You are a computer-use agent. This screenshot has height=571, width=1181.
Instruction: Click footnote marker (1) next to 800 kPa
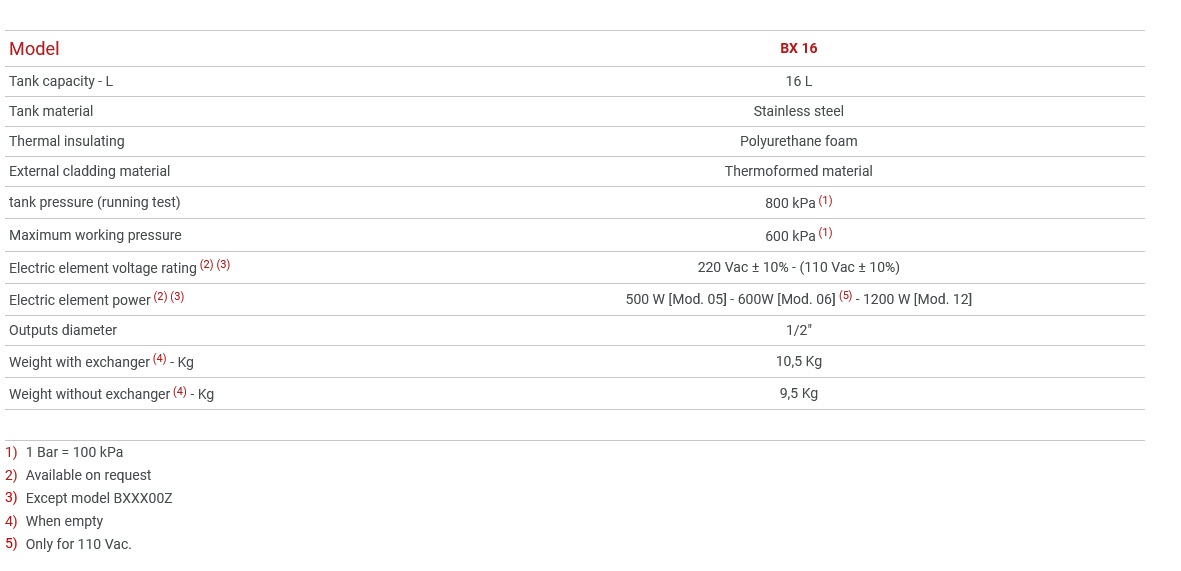pos(825,201)
